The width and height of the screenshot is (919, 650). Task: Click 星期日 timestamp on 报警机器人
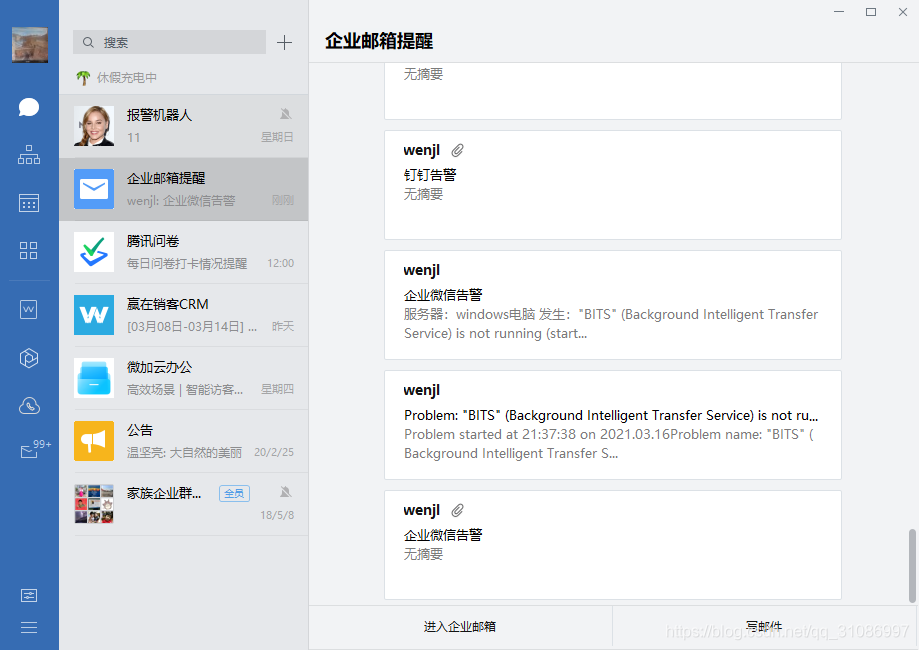[277, 137]
